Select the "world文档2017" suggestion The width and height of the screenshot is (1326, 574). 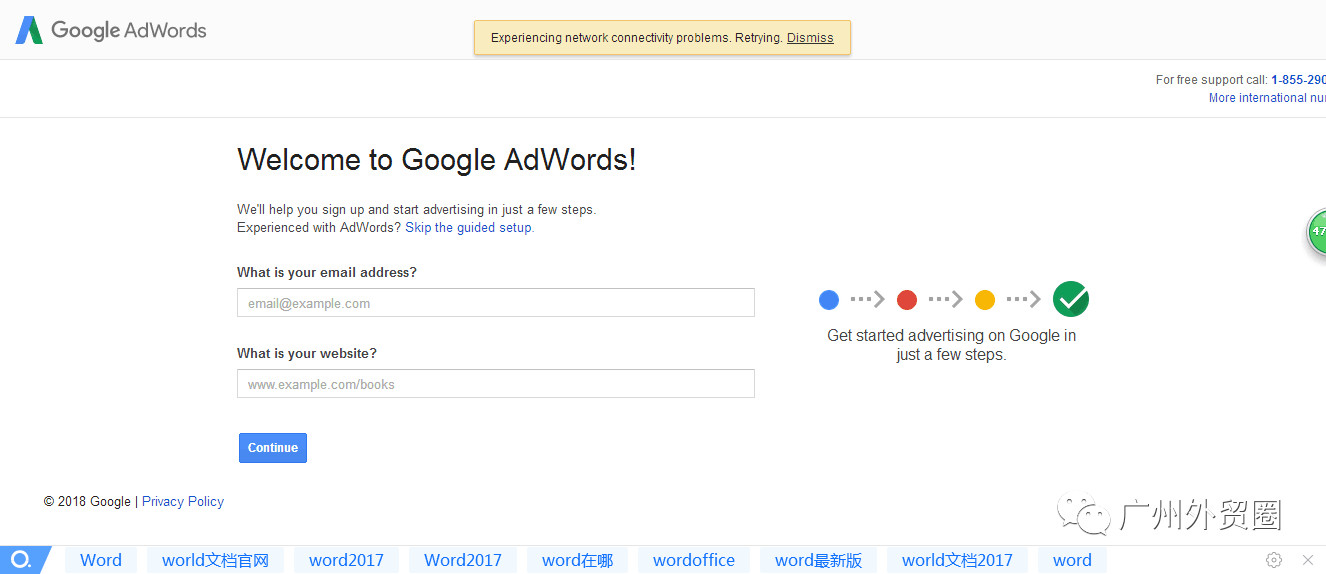click(957, 560)
